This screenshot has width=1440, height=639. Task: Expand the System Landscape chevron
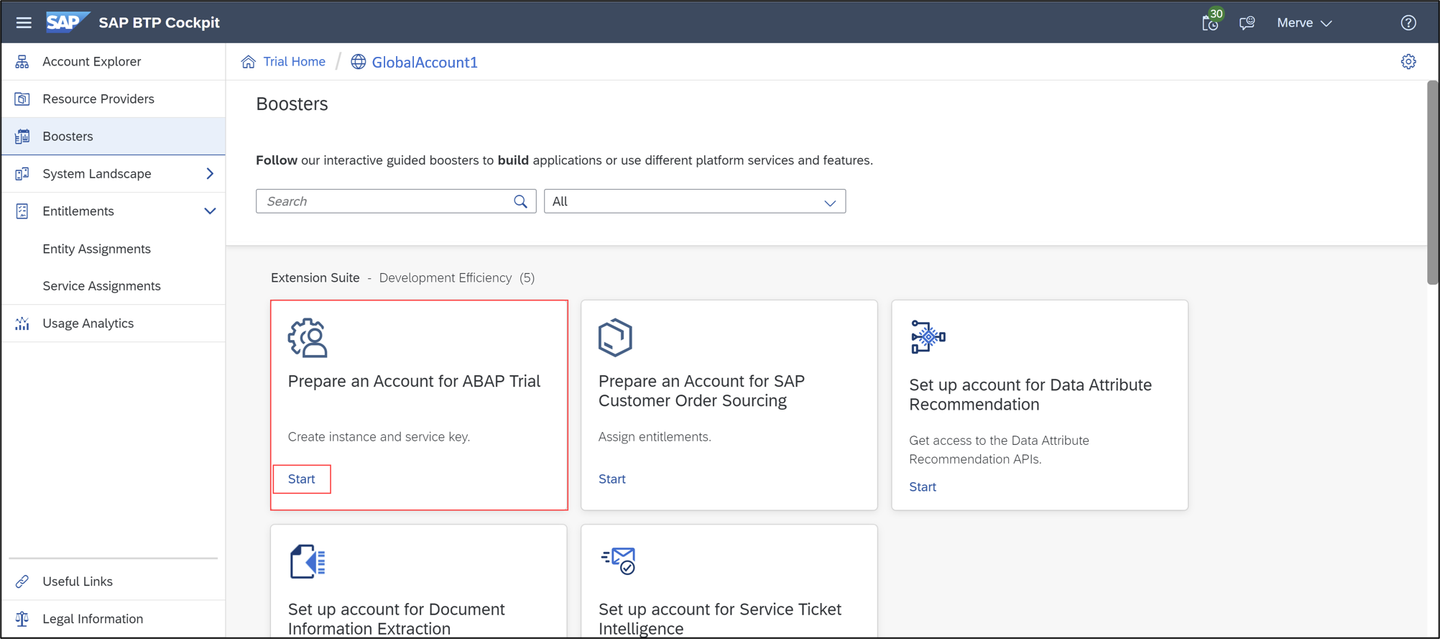click(x=210, y=174)
